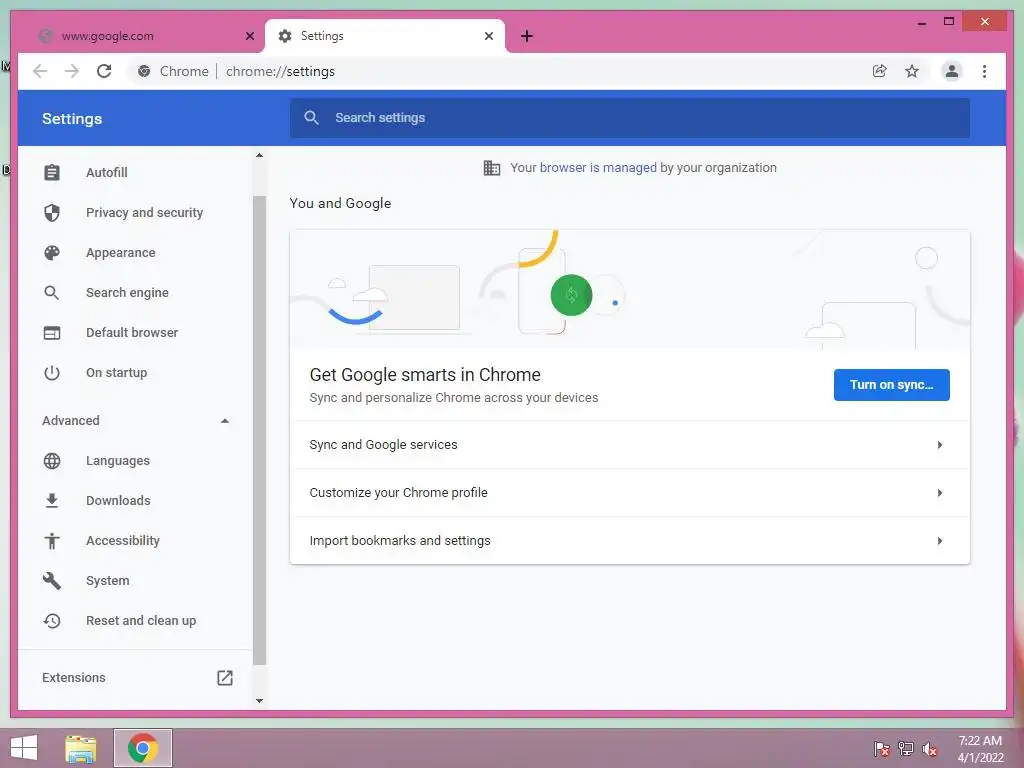Viewport: 1024px width, 768px height.
Task: Open File Explorer from the taskbar
Action: pos(81,748)
